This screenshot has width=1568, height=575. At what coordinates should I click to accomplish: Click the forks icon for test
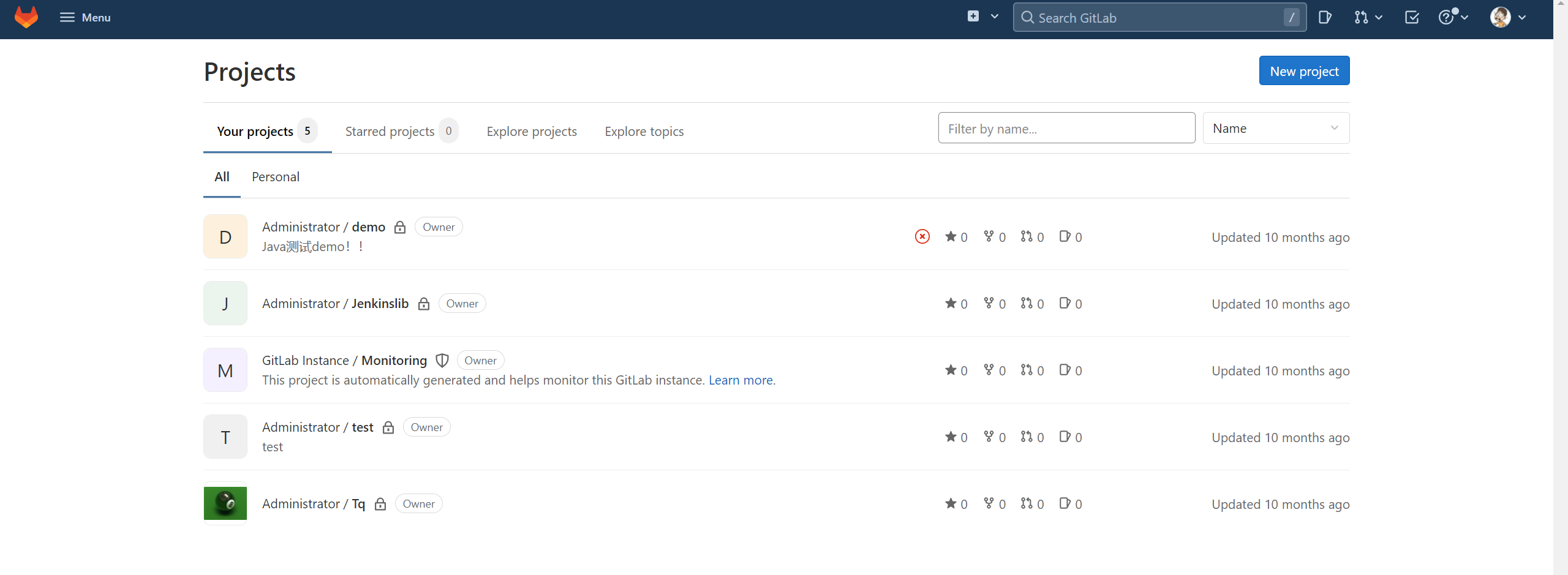989,437
